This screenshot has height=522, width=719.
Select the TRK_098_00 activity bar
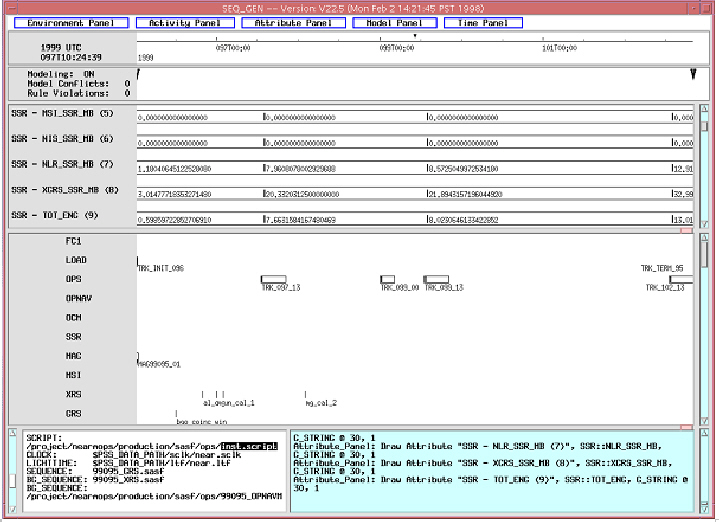pos(388,279)
